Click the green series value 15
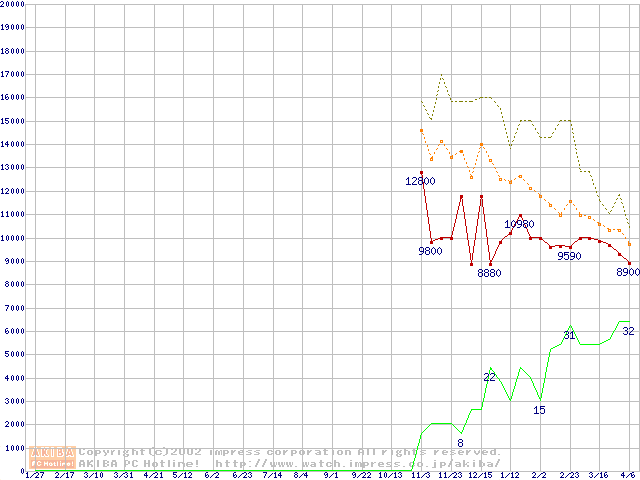This screenshot has height=480, width=640. [x=539, y=410]
